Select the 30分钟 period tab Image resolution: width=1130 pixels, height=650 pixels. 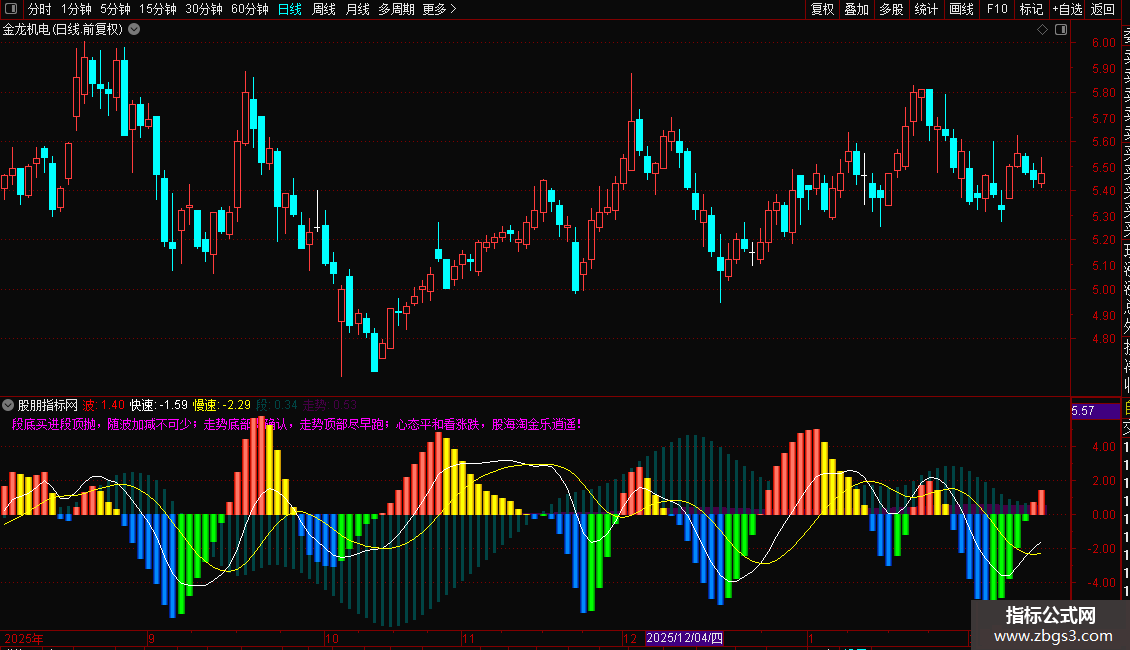(x=203, y=9)
